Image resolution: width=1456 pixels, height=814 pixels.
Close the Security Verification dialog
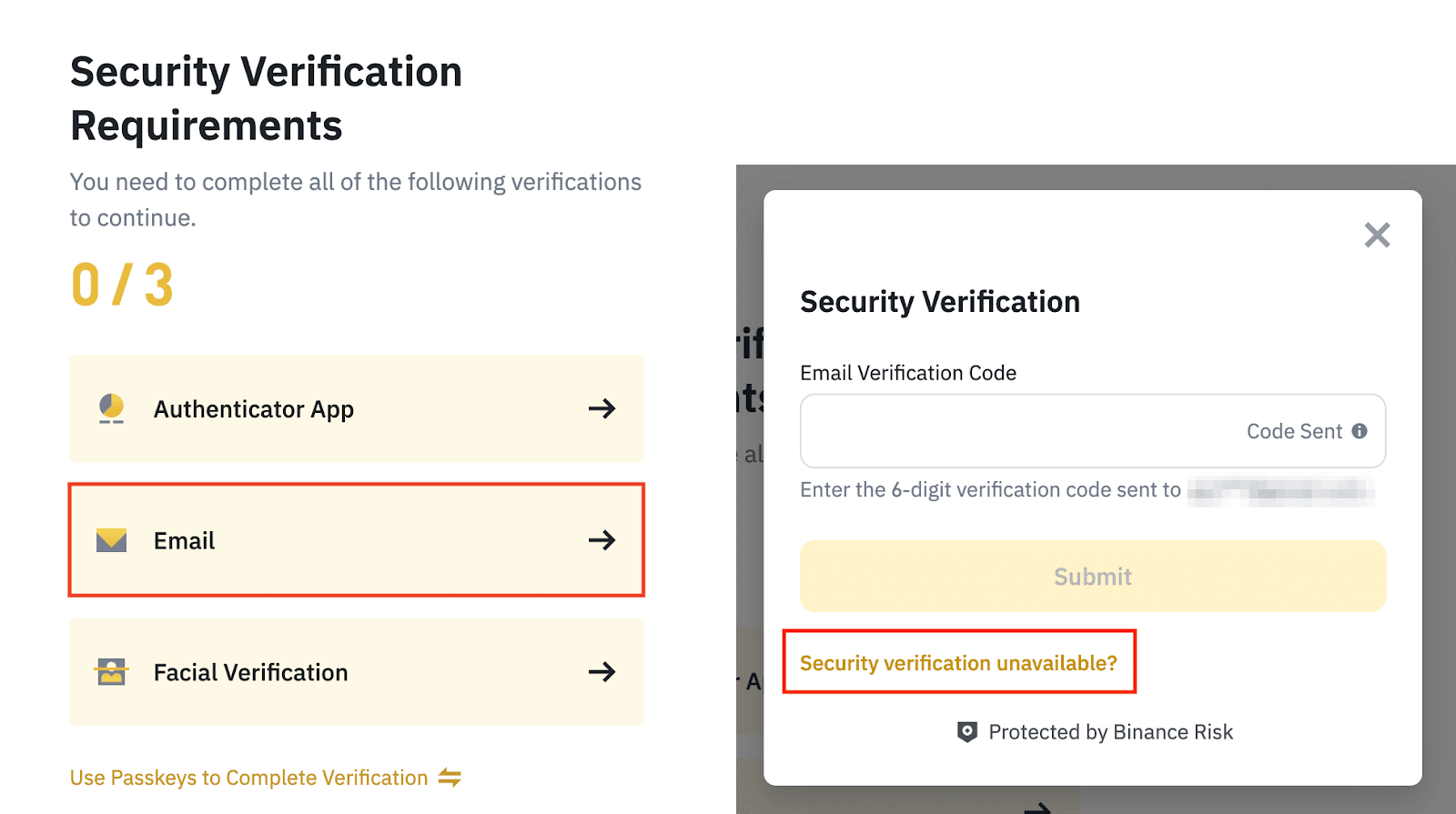point(1377,236)
